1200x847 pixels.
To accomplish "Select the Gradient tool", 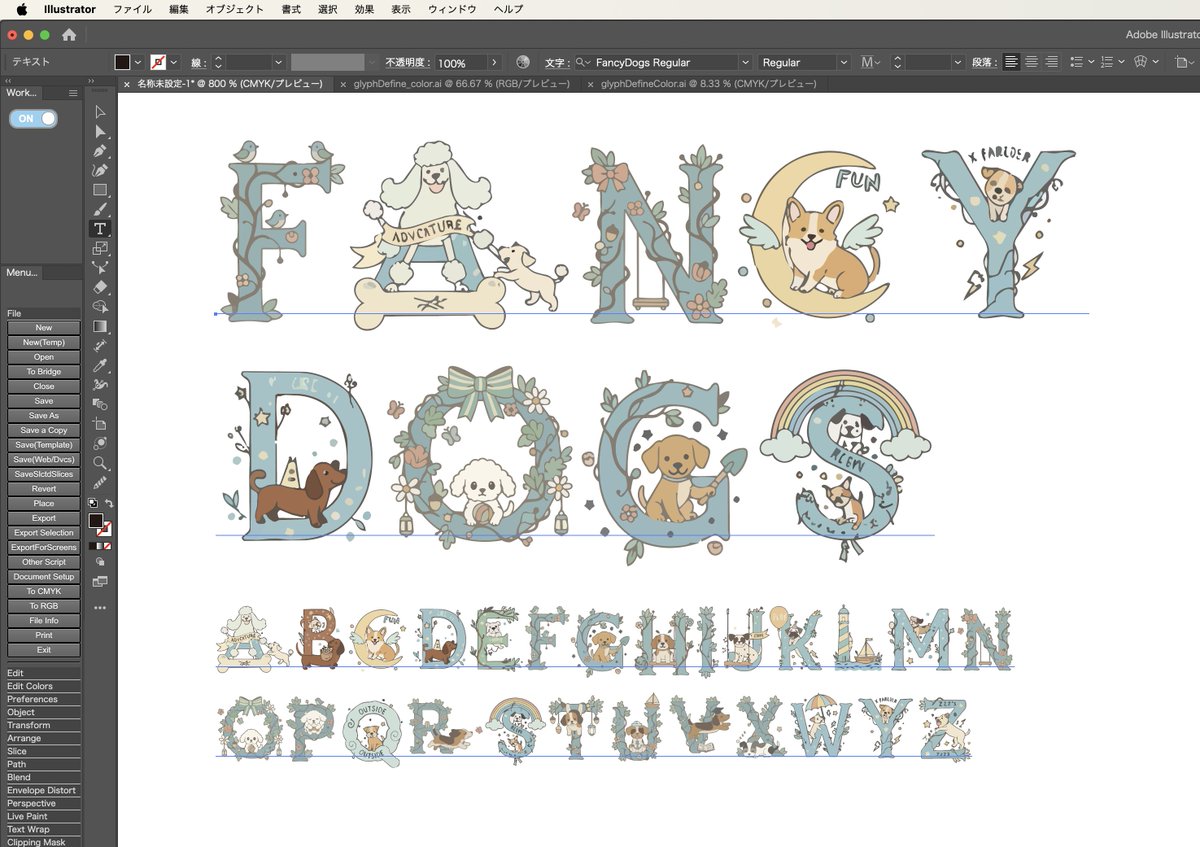I will click(100, 326).
